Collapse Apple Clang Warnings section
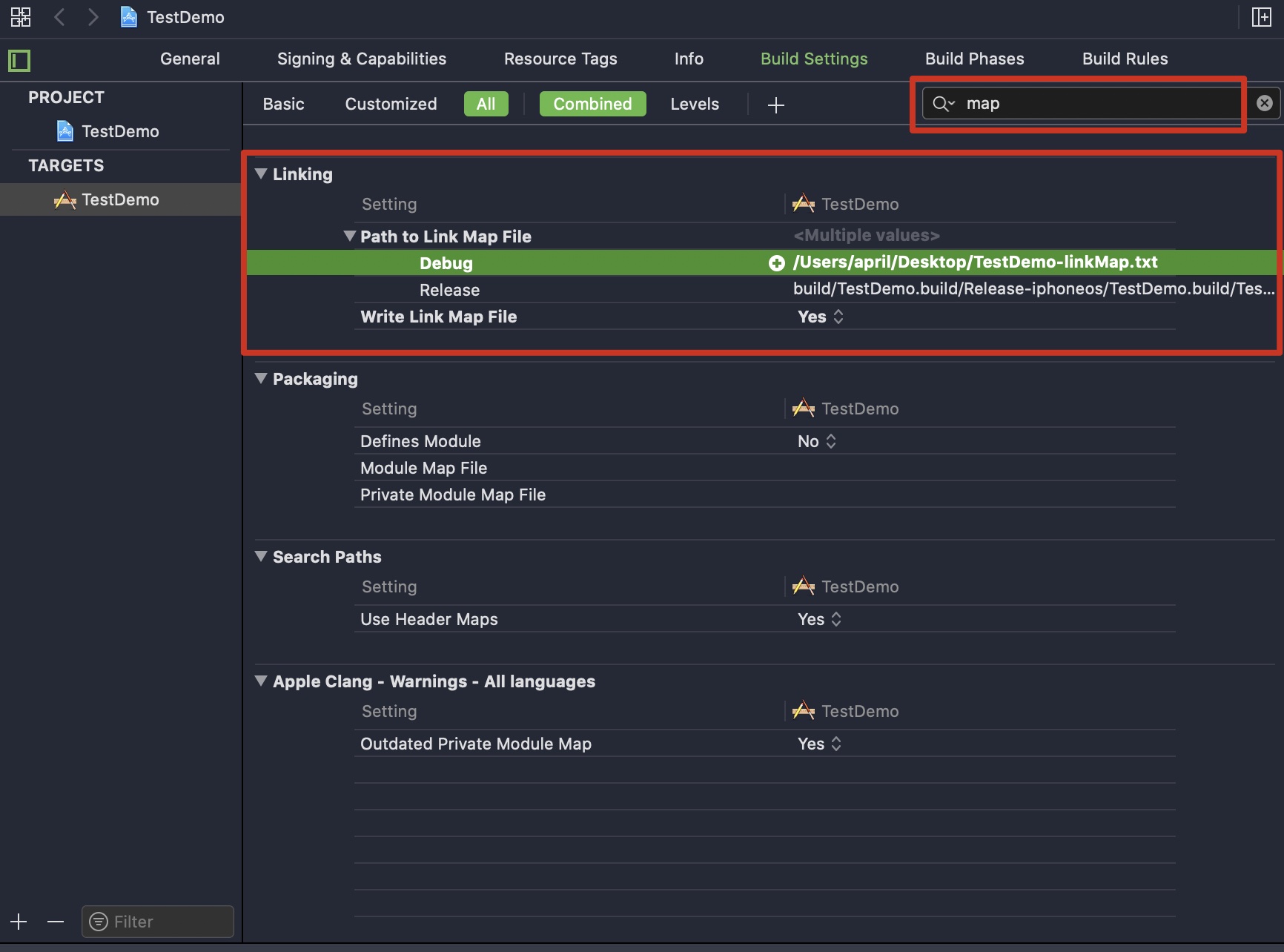Image resolution: width=1284 pixels, height=952 pixels. point(261,681)
